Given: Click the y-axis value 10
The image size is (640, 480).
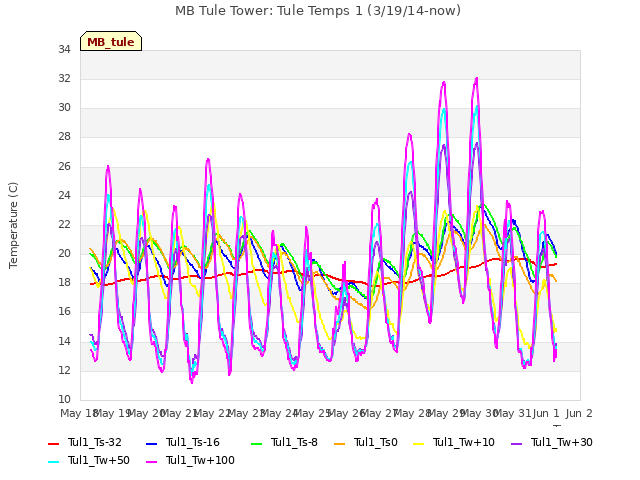Looking at the screenshot, I should (x=64, y=400).
